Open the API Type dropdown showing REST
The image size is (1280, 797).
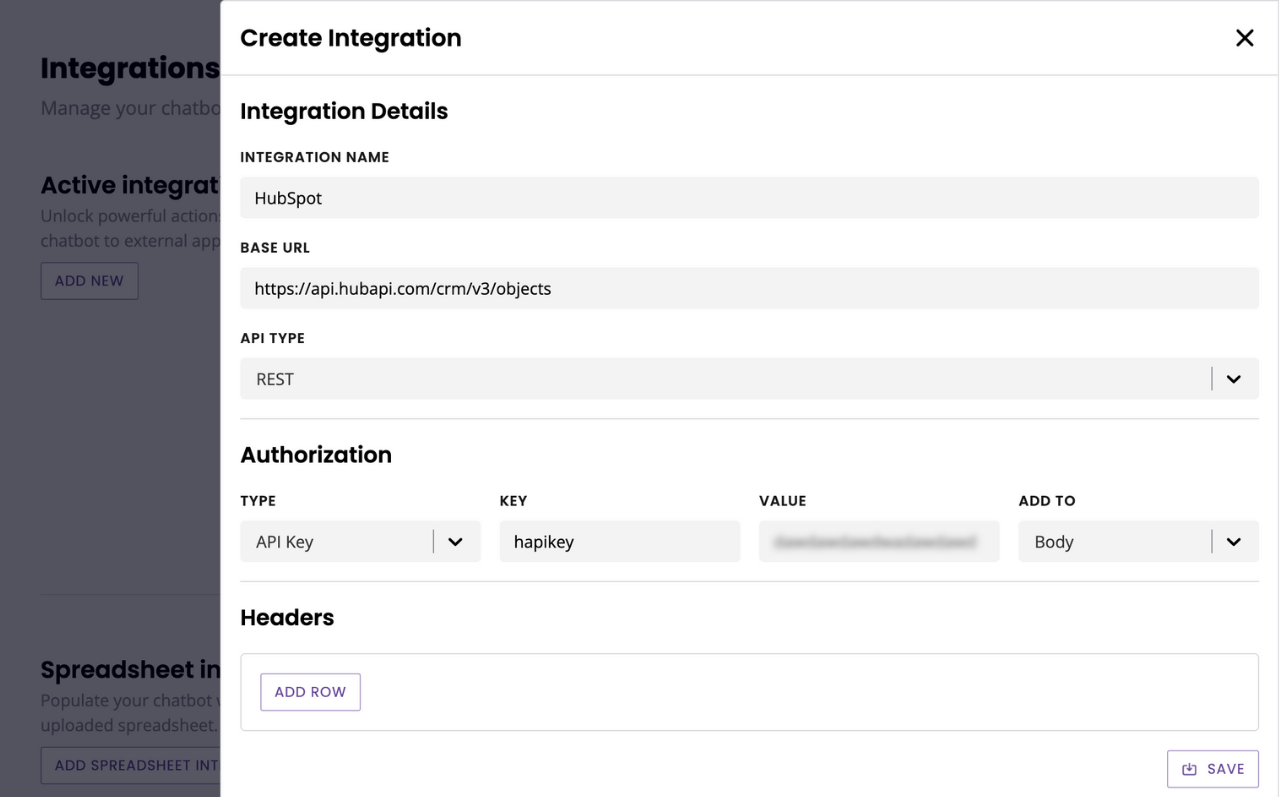pos(749,379)
